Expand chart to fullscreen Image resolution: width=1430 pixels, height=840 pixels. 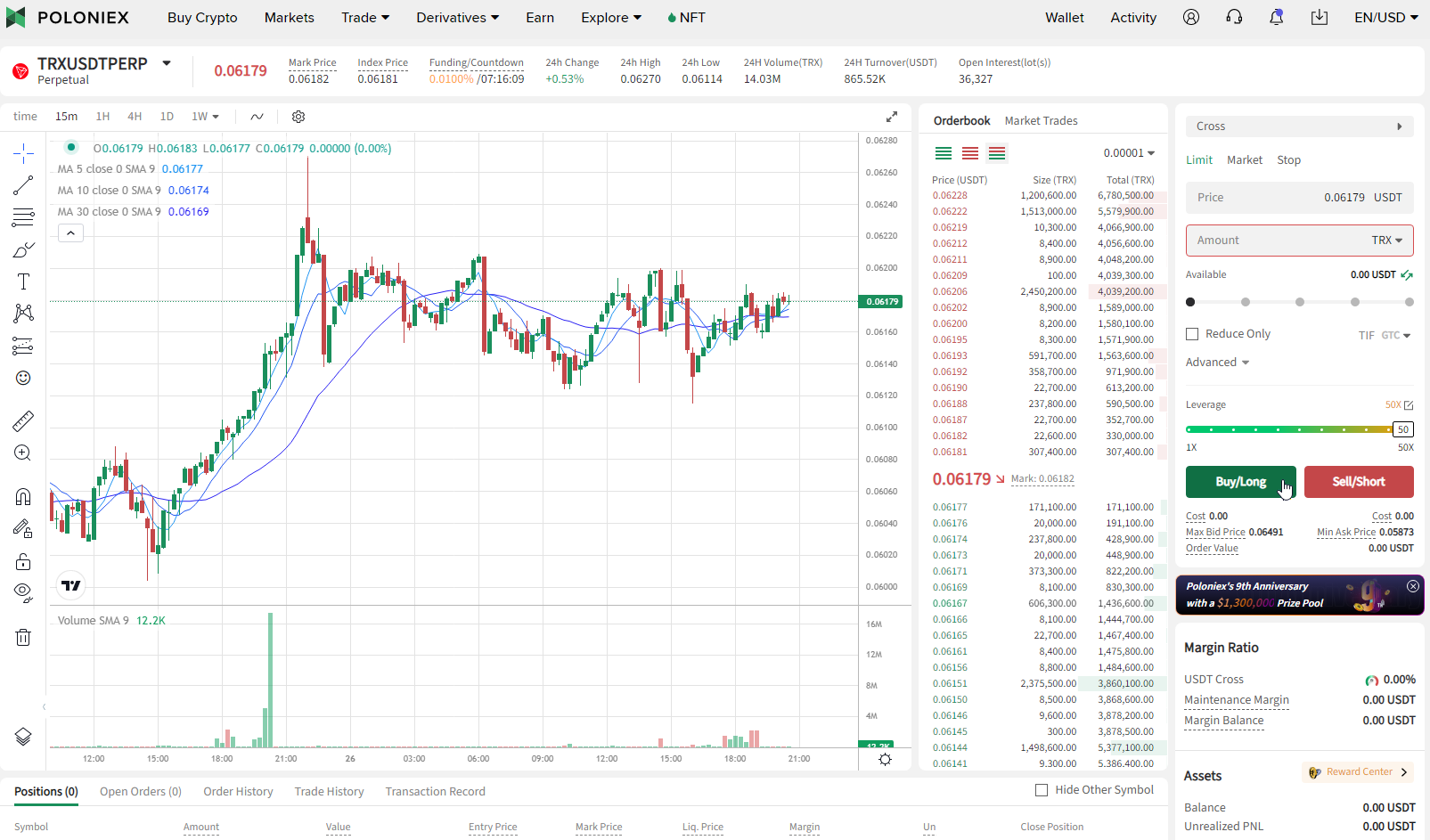pos(891,117)
